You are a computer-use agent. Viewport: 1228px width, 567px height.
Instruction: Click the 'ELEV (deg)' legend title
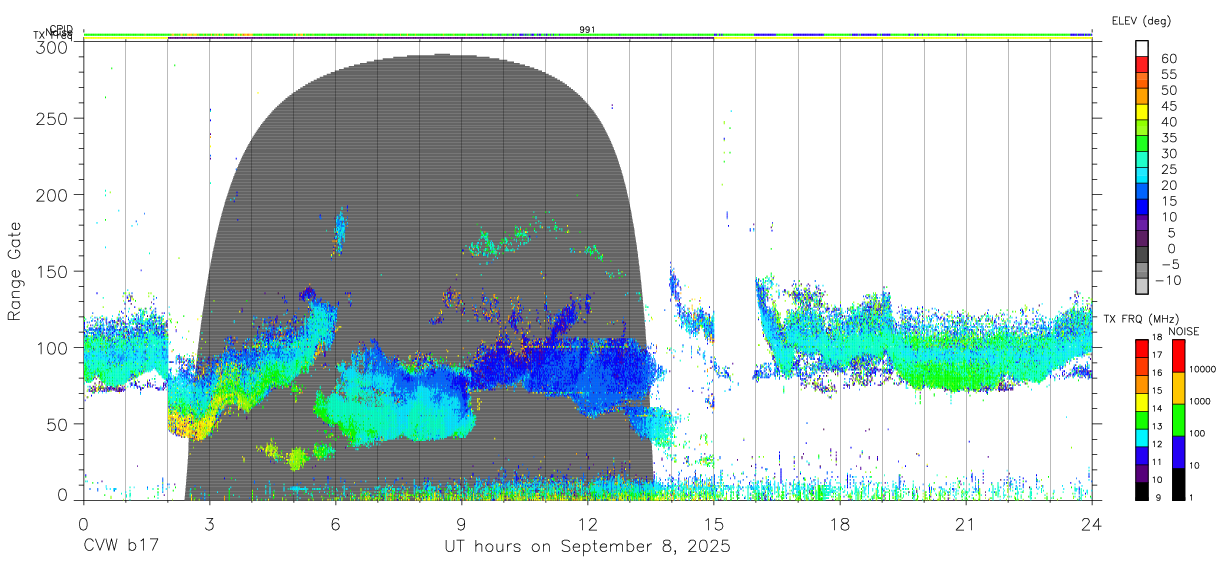tap(1141, 20)
